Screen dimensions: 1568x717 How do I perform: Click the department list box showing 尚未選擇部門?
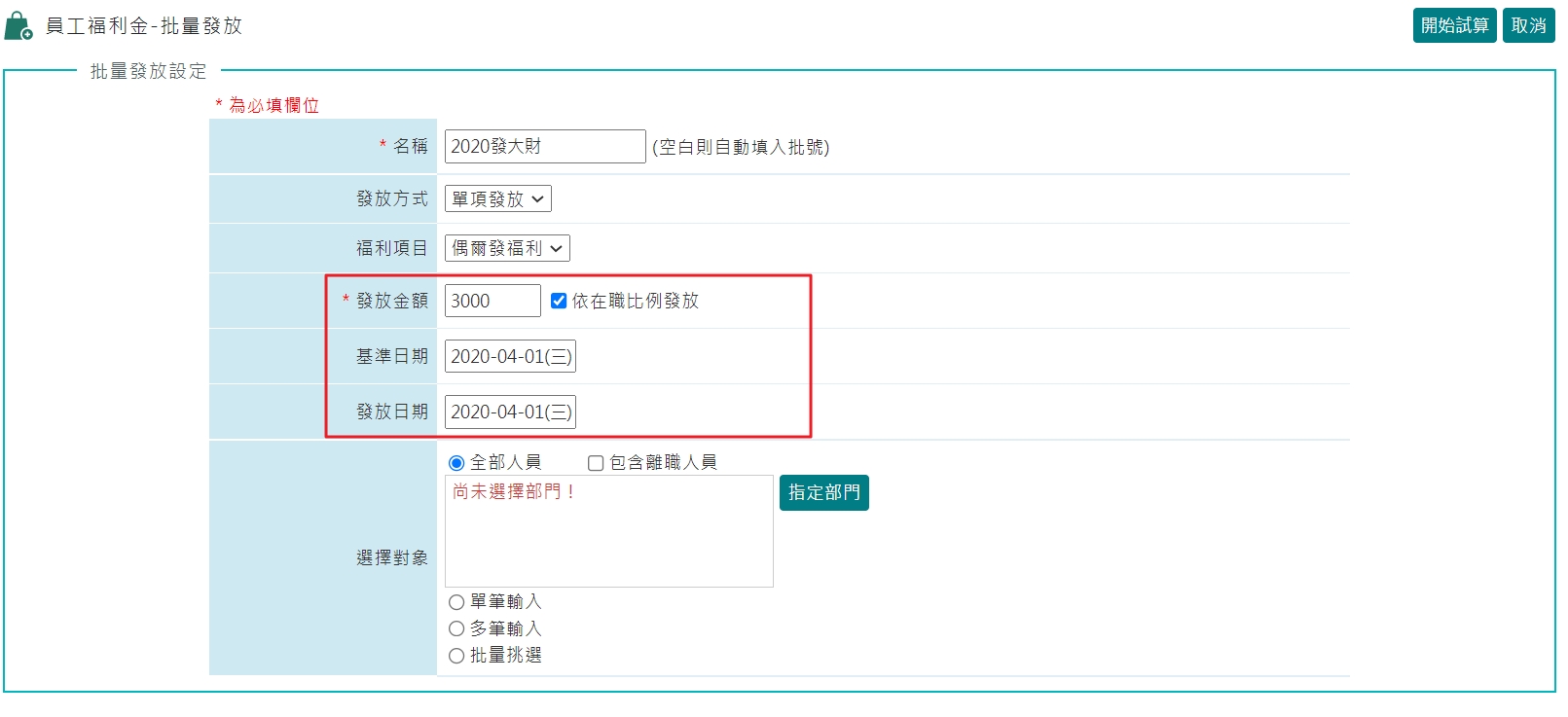pyautogui.click(x=609, y=531)
